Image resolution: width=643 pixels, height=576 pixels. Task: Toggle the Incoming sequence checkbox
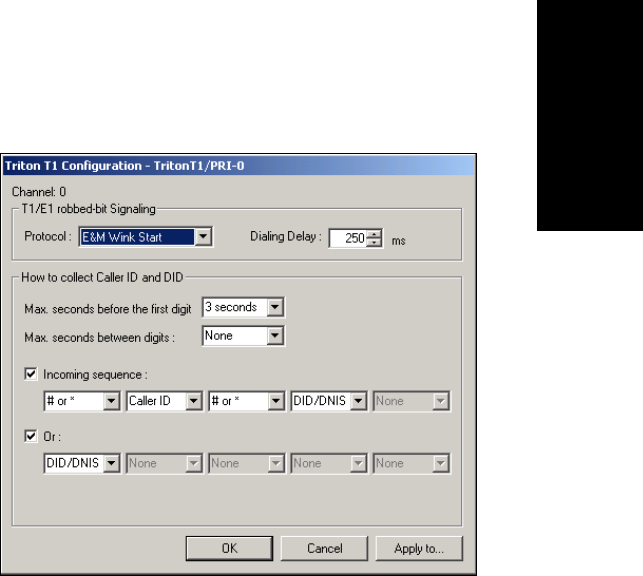pos(31,374)
